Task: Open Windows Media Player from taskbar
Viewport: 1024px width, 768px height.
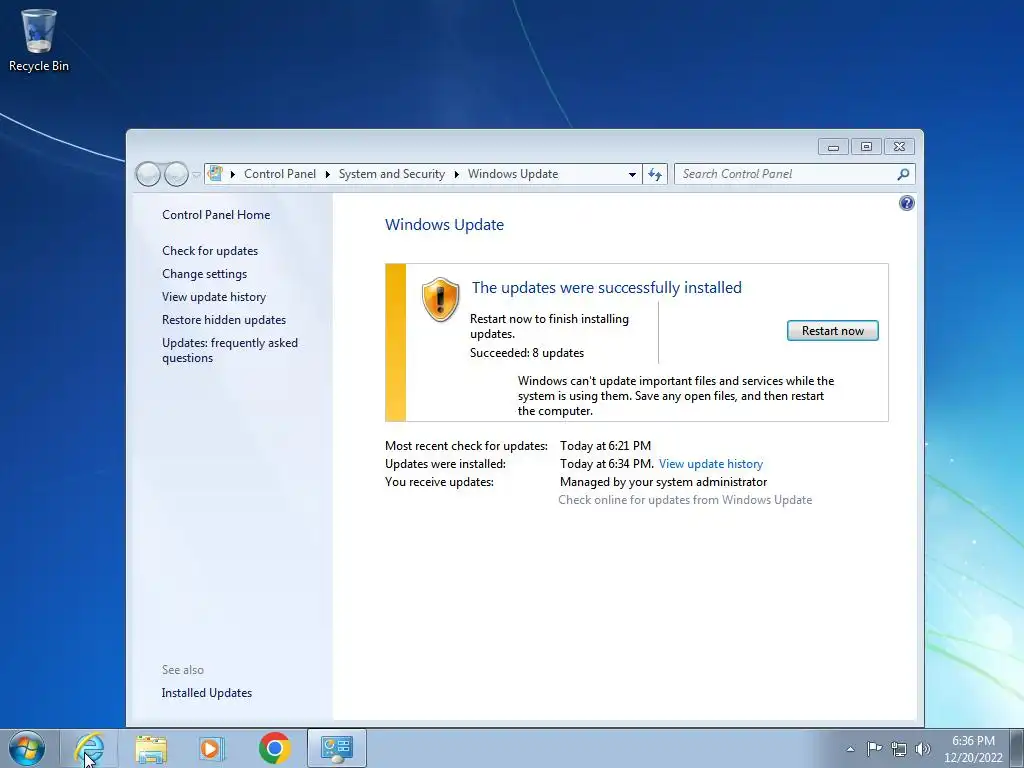Action: 211,748
